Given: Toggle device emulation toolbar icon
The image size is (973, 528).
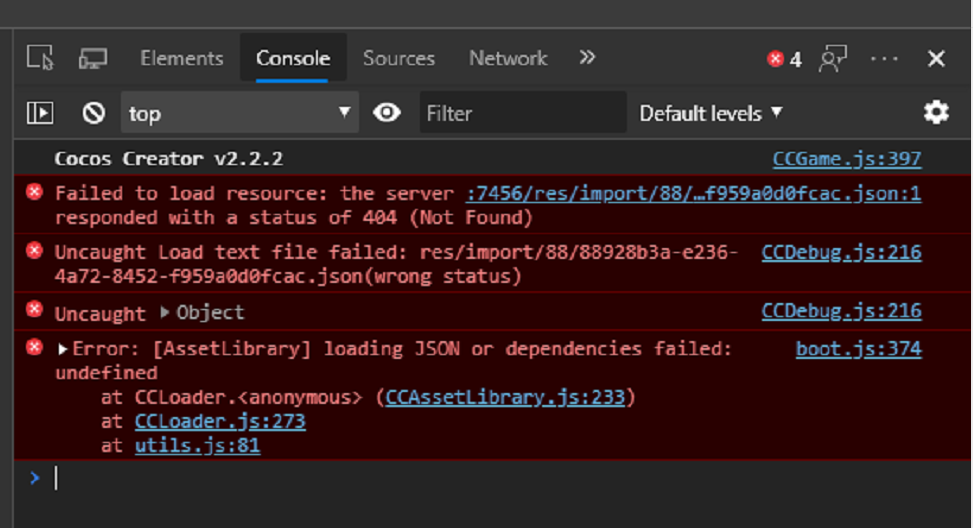Looking at the screenshot, I should tap(93, 59).
